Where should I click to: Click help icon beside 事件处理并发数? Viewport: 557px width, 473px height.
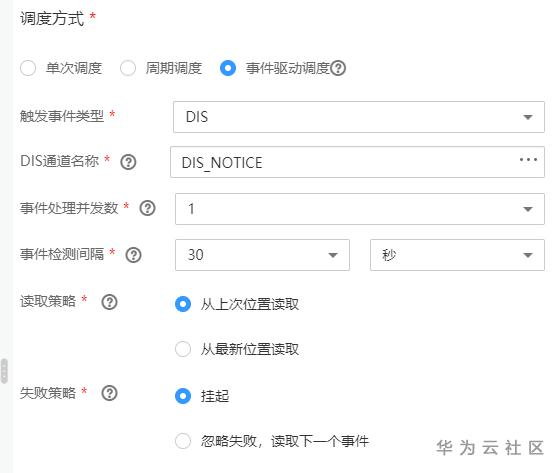[147, 208]
